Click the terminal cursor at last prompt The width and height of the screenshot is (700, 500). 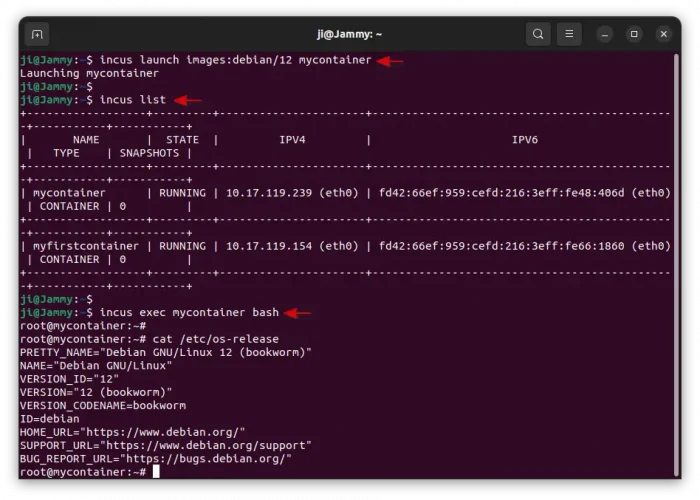click(157, 471)
